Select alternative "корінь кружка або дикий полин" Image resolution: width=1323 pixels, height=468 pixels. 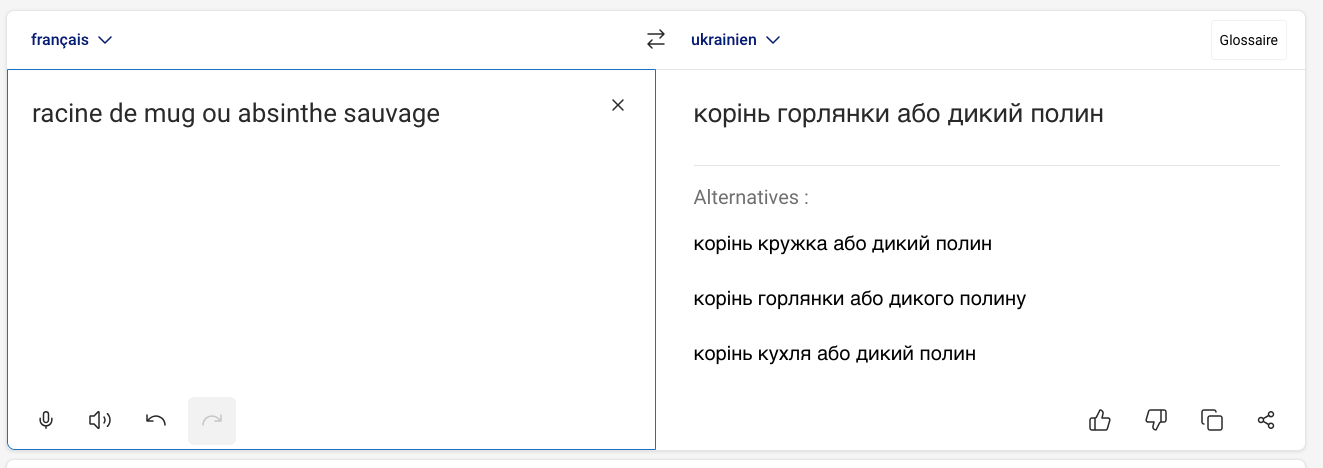click(x=843, y=243)
